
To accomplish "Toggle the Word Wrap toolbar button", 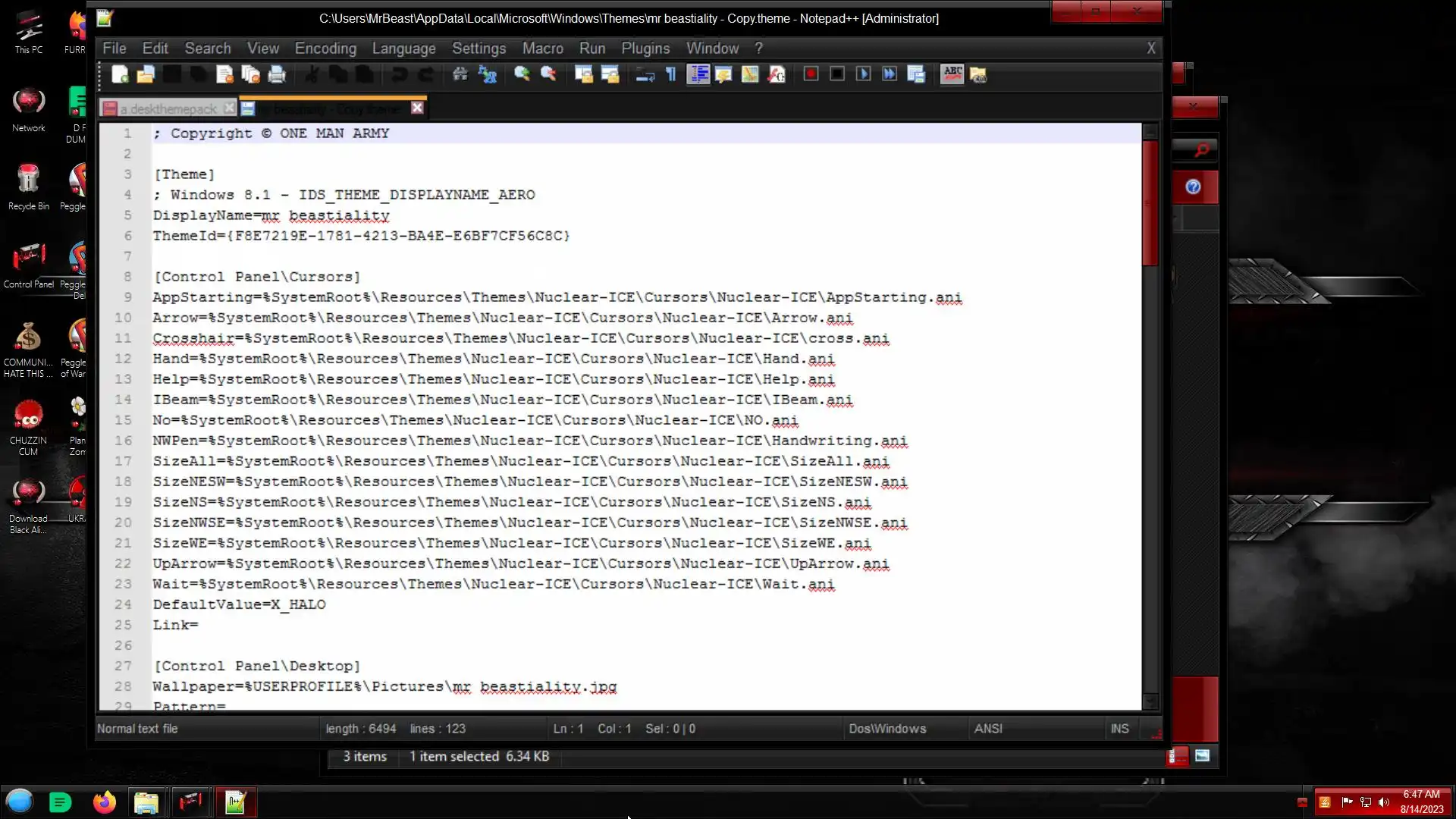I will pos(645,74).
